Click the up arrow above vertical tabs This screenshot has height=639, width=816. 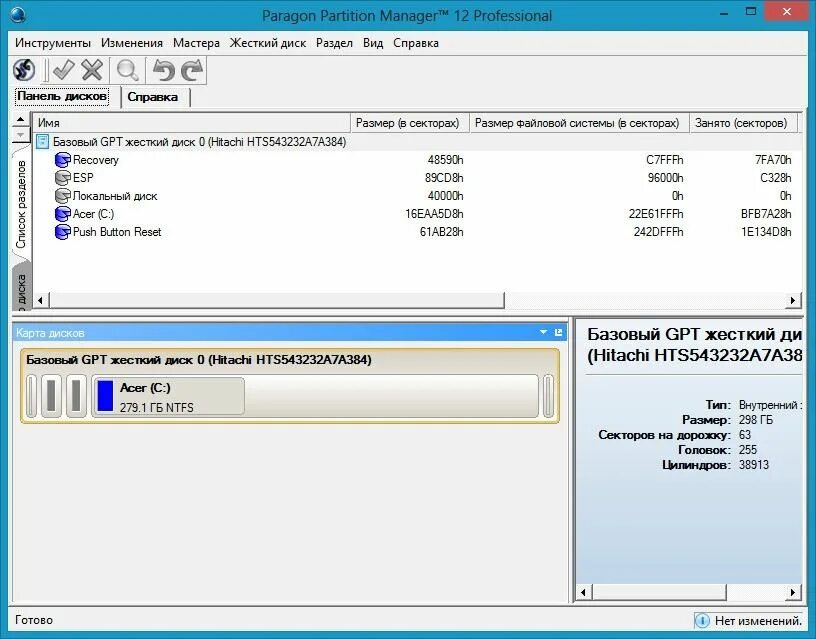tap(20, 120)
